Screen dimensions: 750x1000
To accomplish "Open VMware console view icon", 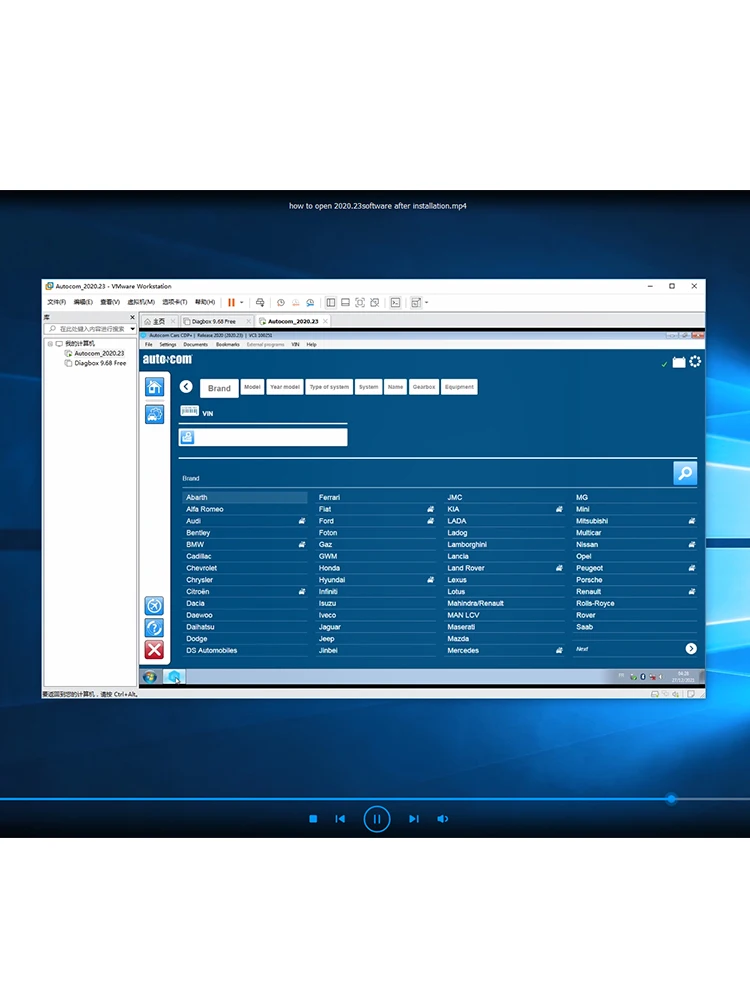I will pos(395,302).
